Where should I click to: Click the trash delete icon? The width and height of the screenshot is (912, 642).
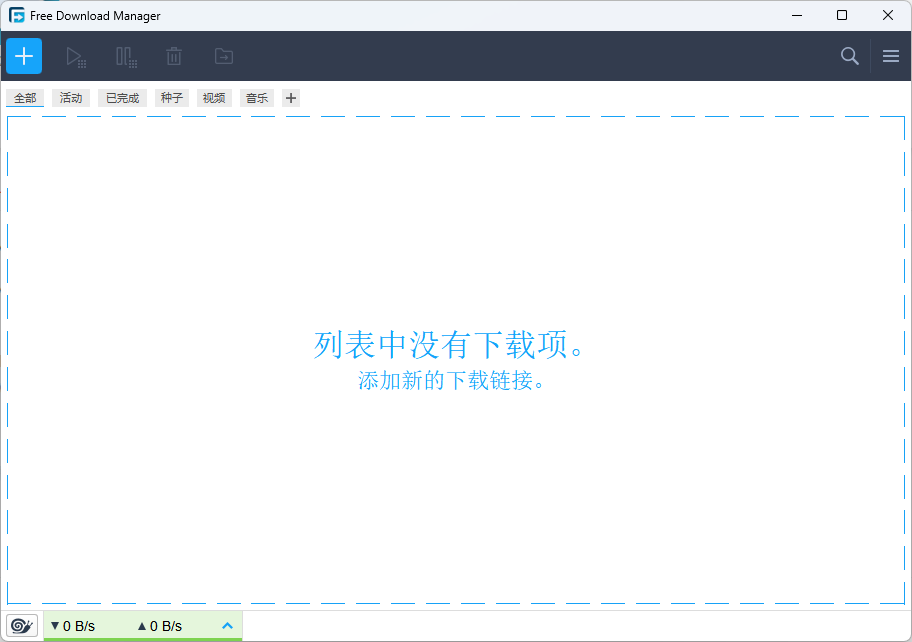click(174, 57)
